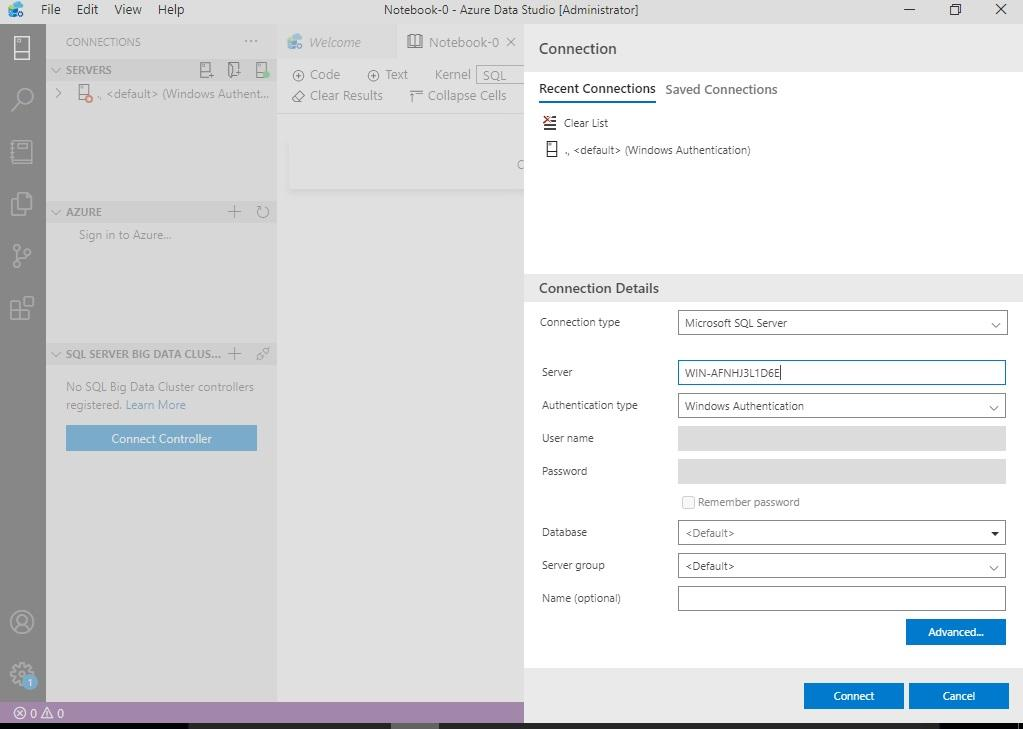Image resolution: width=1023 pixels, height=729 pixels.
Task: Open the View menu
Action: [127, 10]
